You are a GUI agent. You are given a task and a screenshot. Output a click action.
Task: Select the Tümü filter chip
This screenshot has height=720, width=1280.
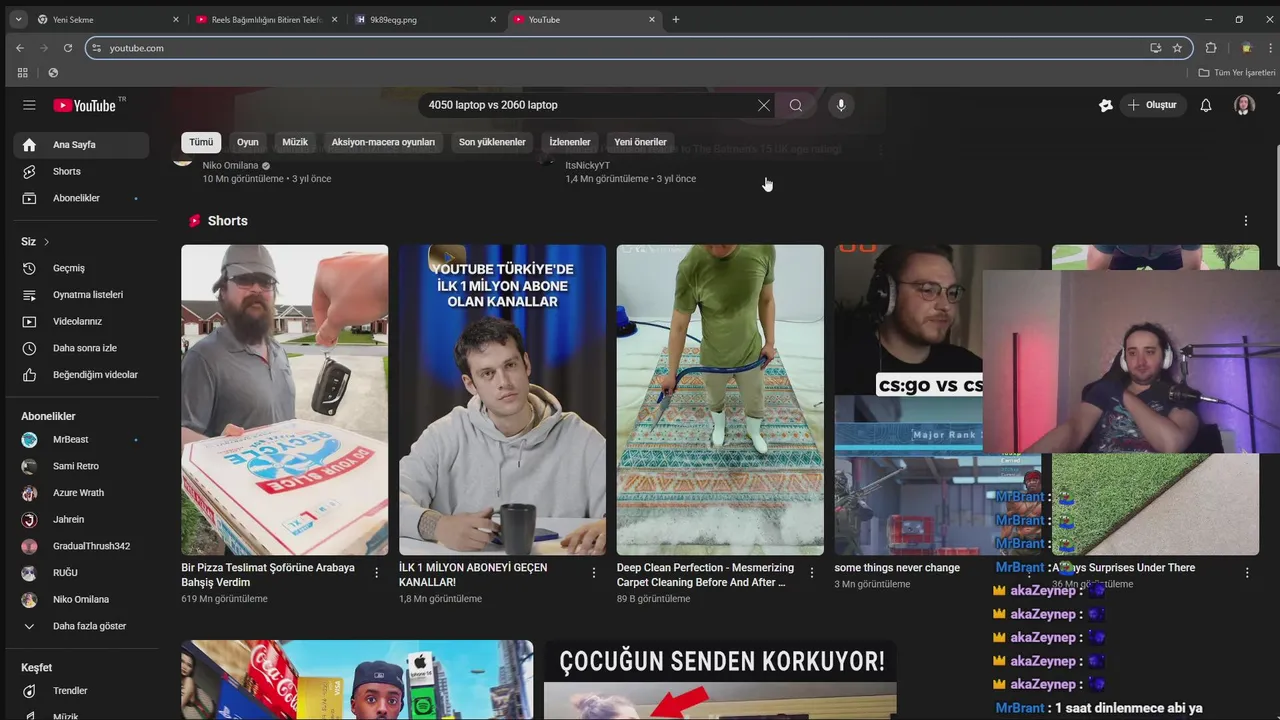pos(201,142)
